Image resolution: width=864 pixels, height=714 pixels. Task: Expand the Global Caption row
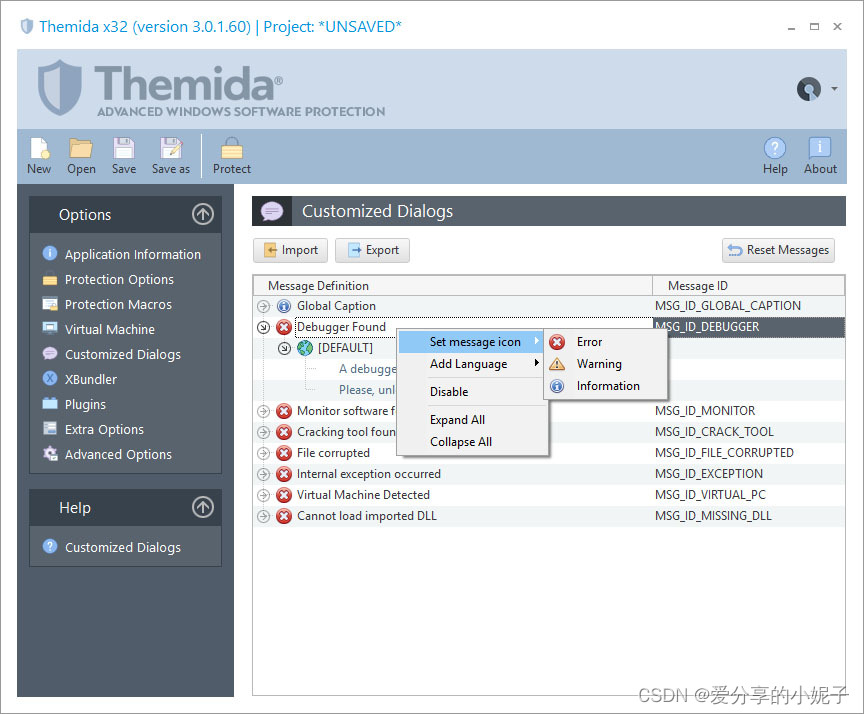coord(263,306)
